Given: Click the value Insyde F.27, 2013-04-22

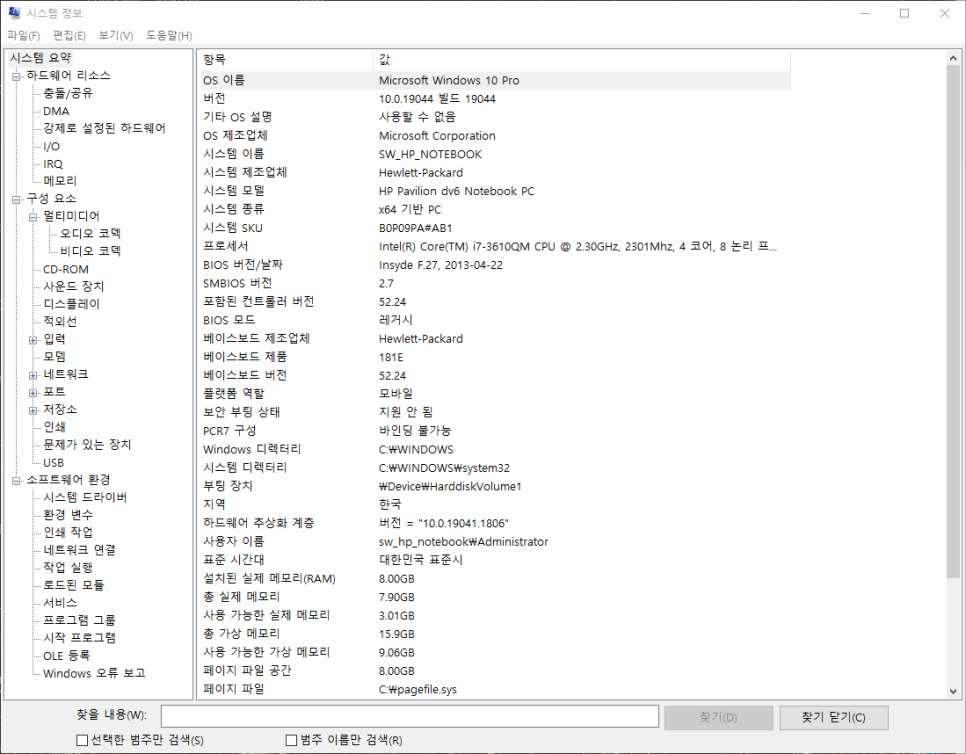Looking at the screenshot, I should tap(440, 265).
